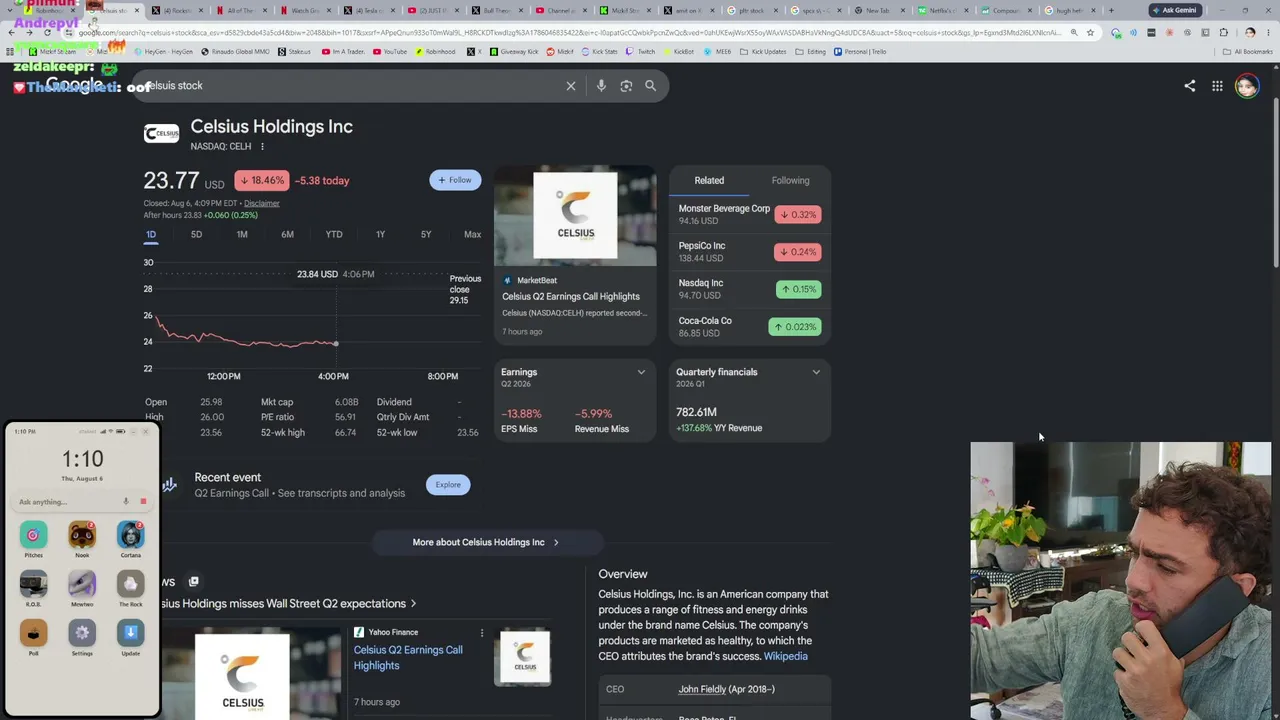Show the 5Y chart range

tap(426, 234)
